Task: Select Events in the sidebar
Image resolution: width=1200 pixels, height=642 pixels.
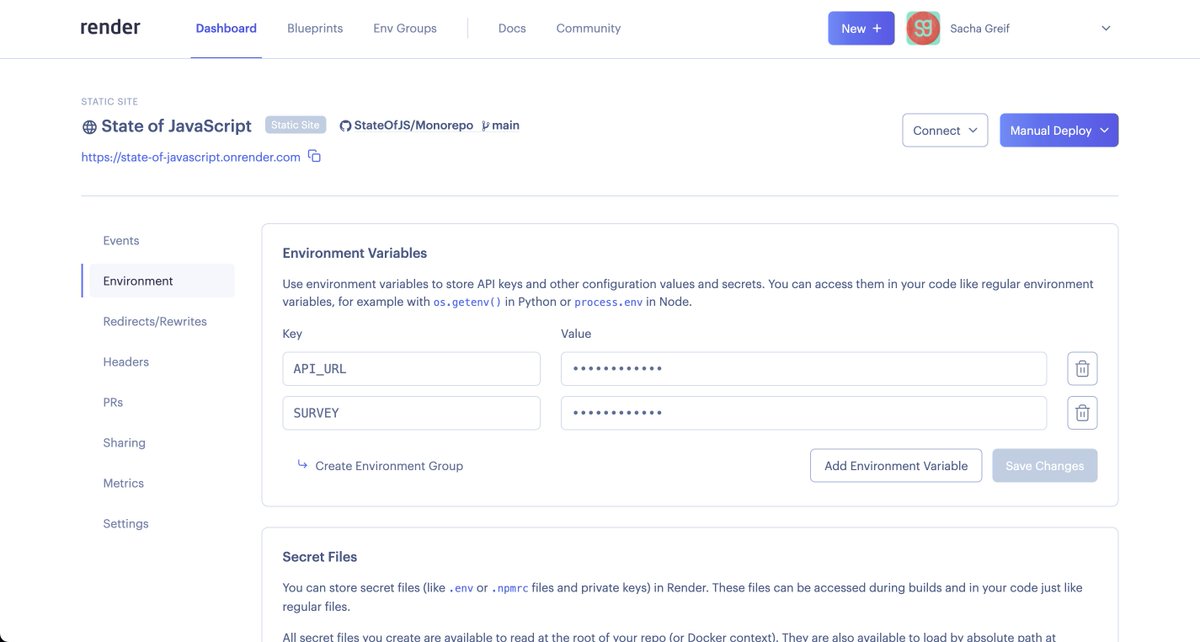Action: point(121,241)
